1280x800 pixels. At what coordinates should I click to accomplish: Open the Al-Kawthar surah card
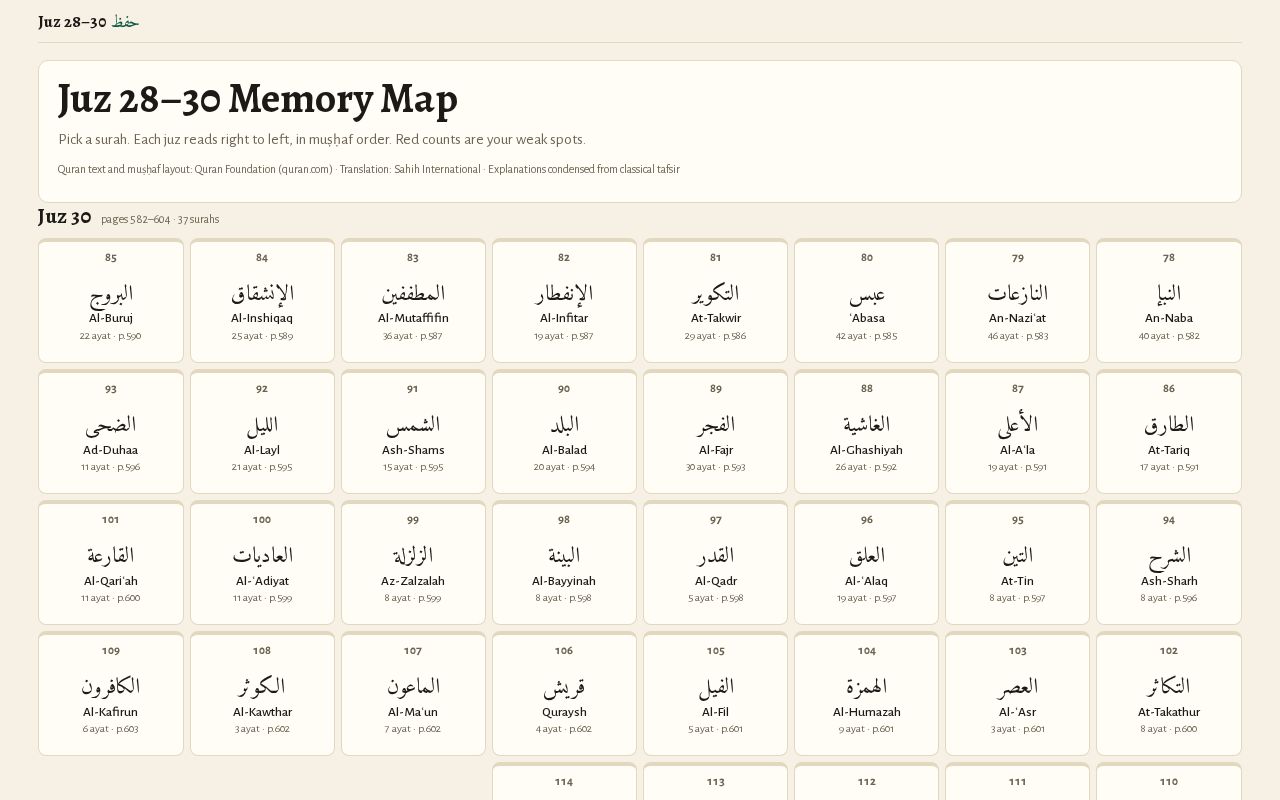coord(262,693)
